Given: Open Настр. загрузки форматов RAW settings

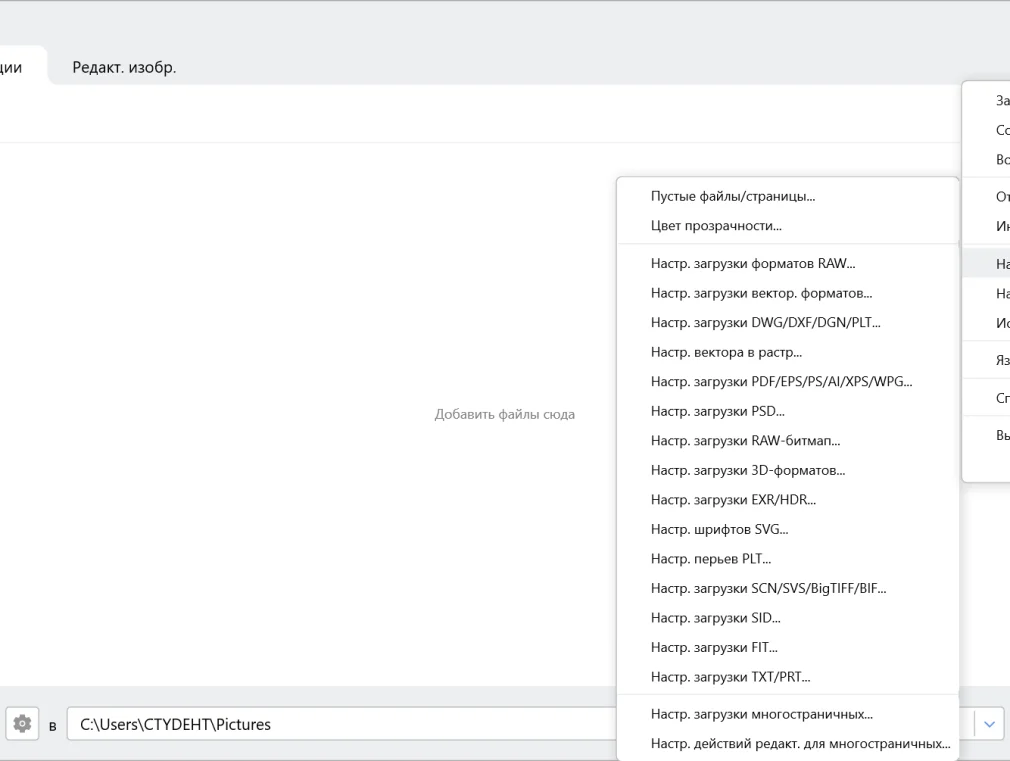Looking at the screenshot, I should (x=752, y=264).
